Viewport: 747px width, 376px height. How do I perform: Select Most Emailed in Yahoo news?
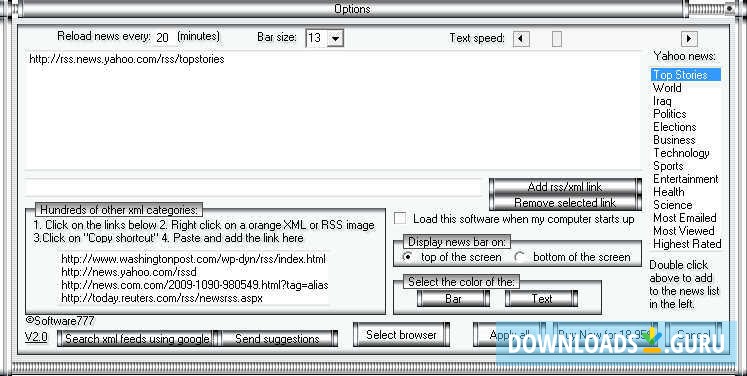coord(685,218)
